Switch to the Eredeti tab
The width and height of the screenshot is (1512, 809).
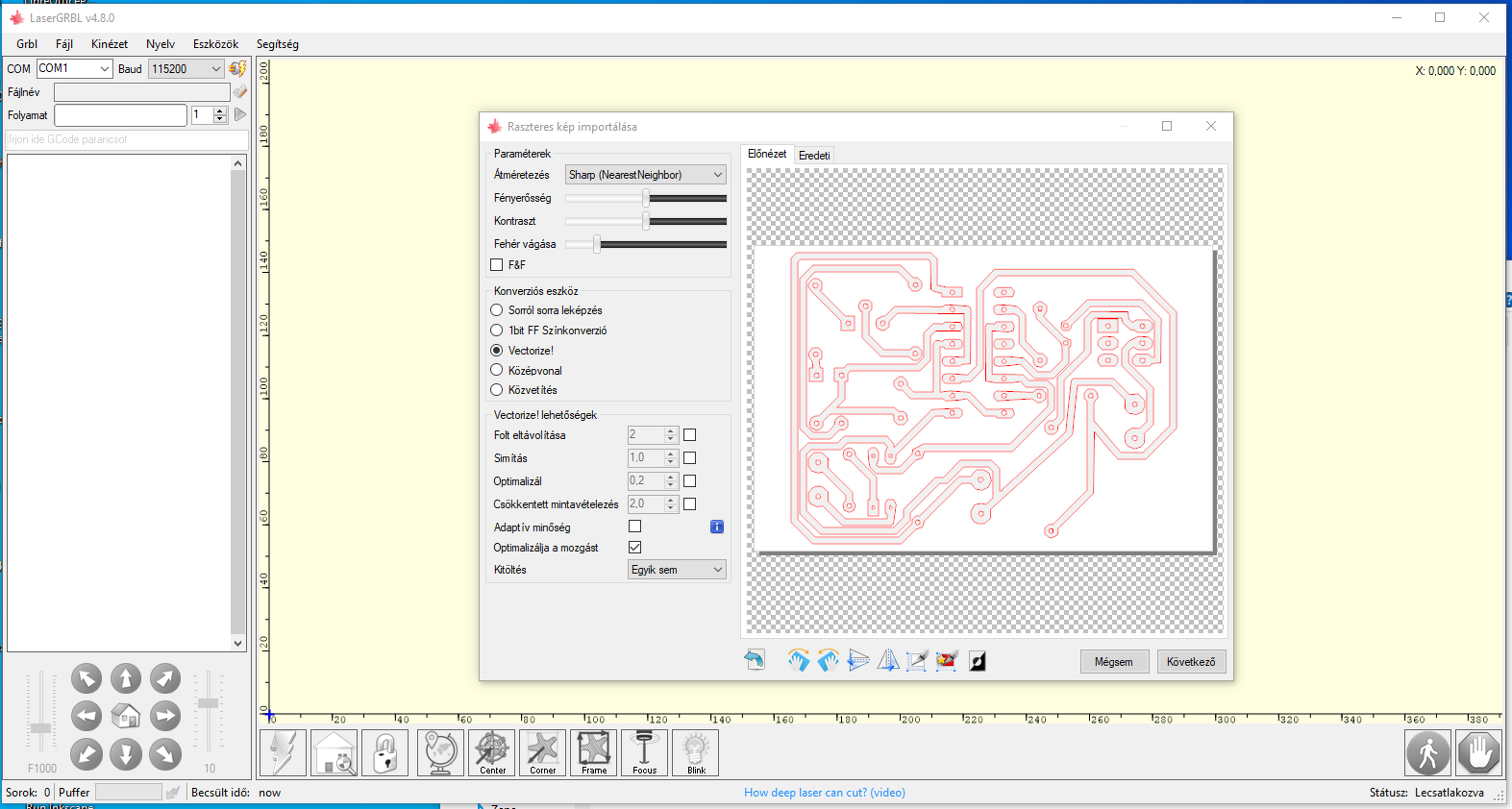pos(814,156)
